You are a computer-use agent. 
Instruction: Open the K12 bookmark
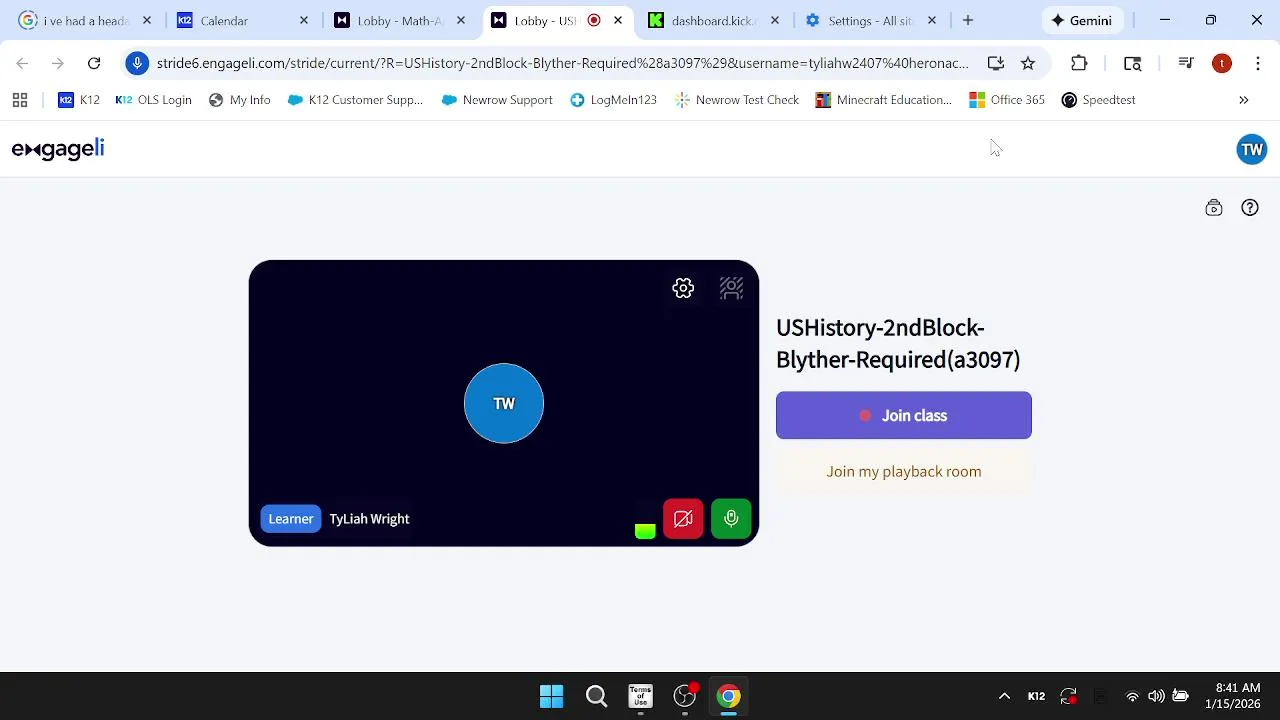click(79, 100)
